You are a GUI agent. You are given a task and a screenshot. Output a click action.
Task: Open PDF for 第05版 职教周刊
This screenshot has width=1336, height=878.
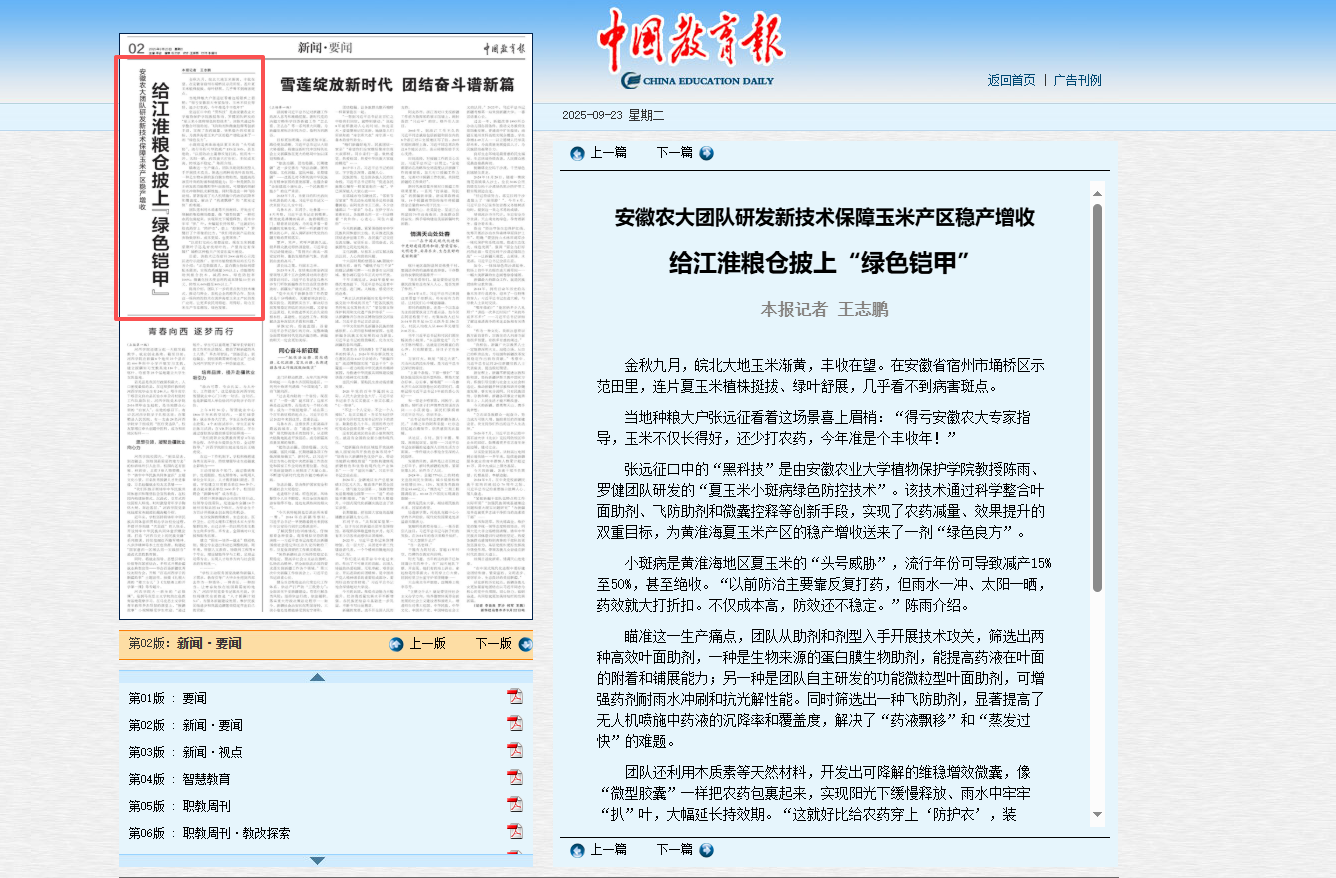515,805
